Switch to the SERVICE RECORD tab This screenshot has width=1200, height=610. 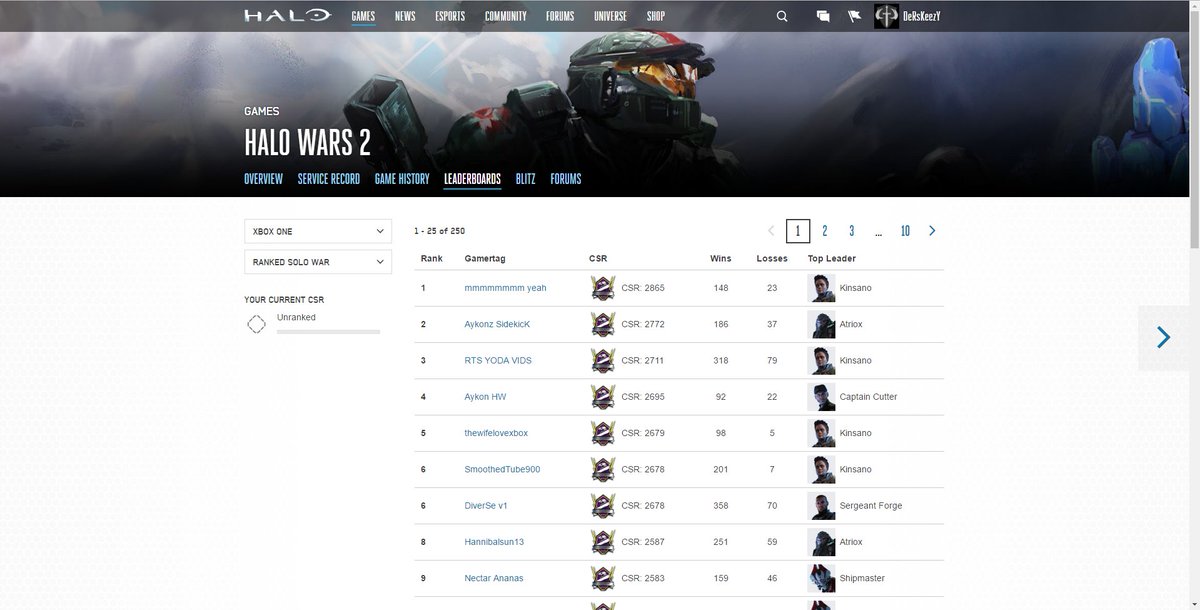click(329, 179)
